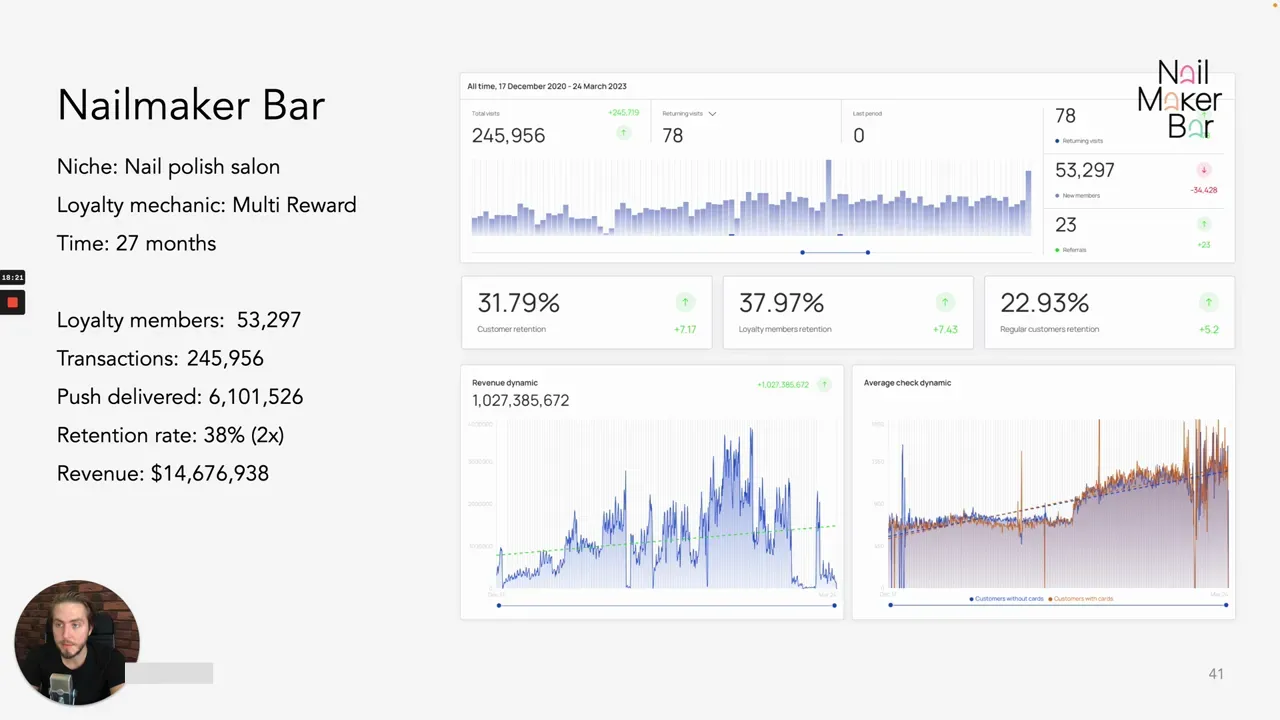
Task: Click the Loyalty members retention arrow icon
Action: [945, 302]
